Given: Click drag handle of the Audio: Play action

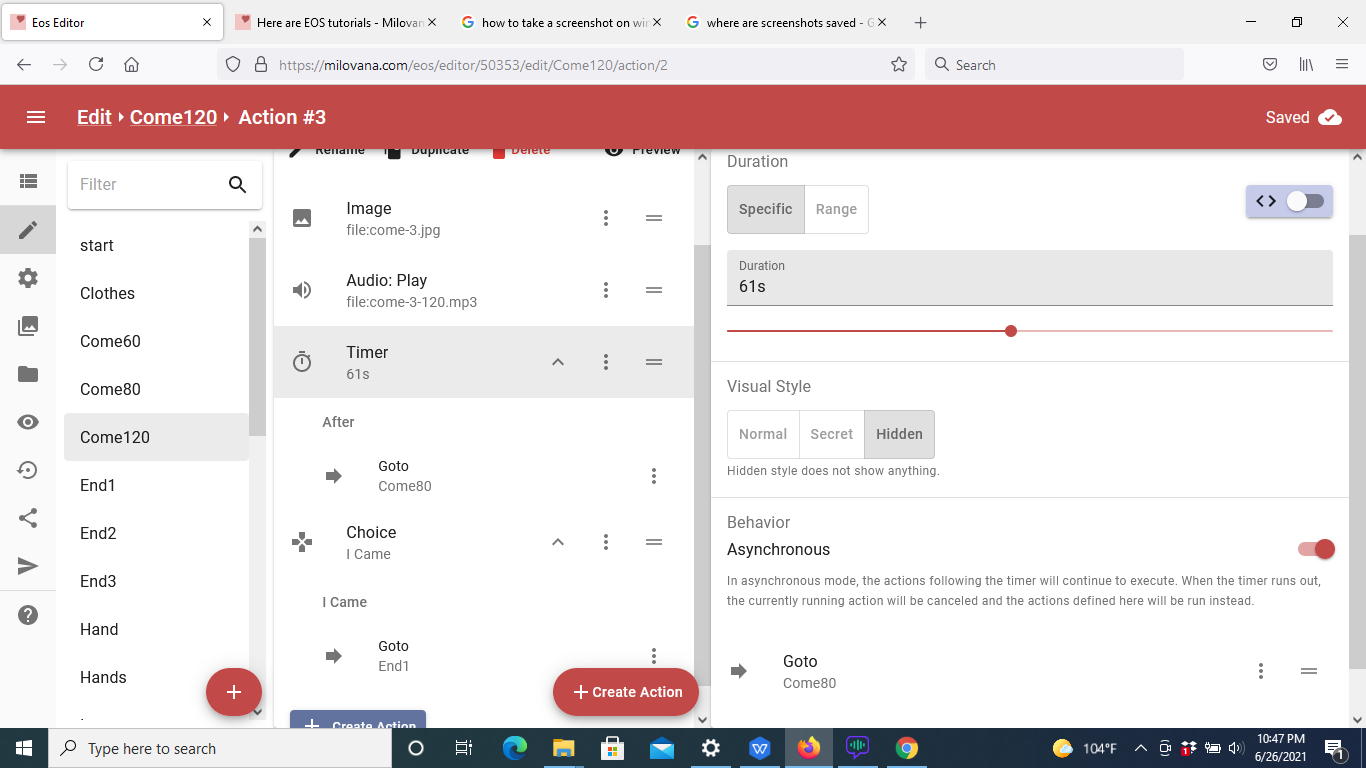Looking at the screenshot, I should (x=654, y=290).
